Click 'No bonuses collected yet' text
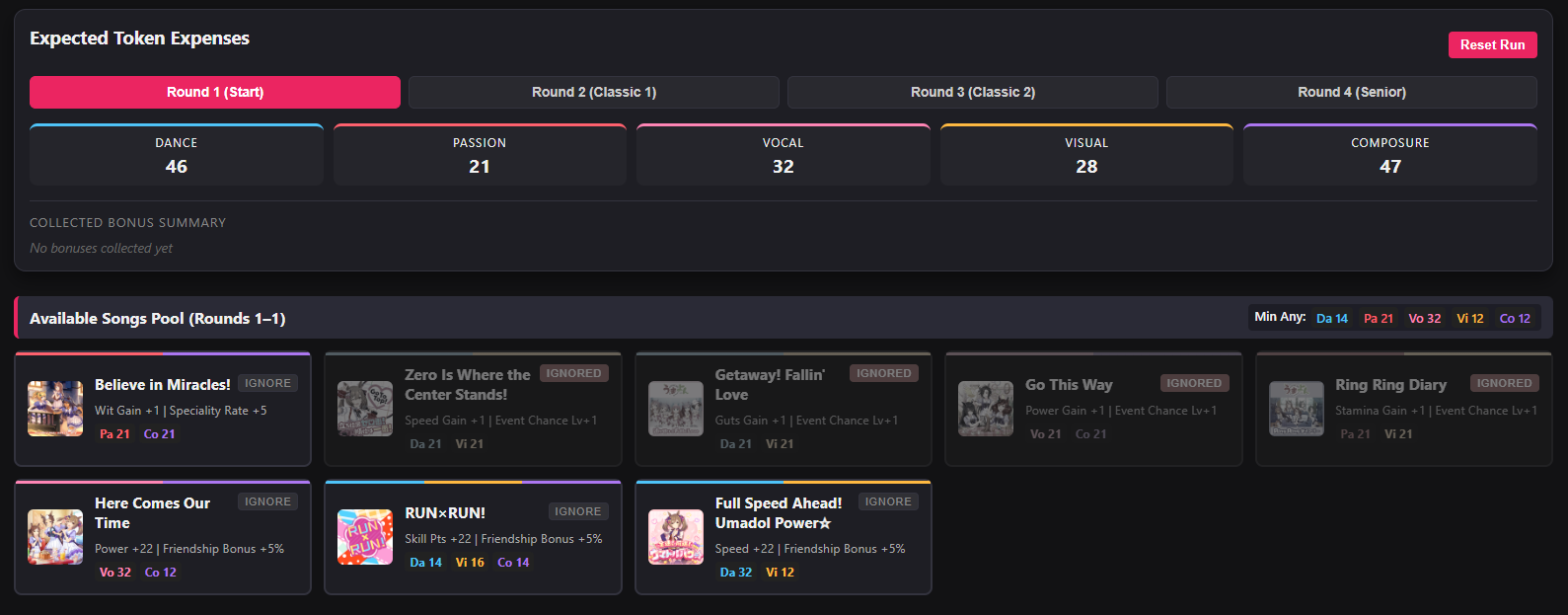Image resolution: width=1568 pixels, height=615 pixels. pos(101,249)
